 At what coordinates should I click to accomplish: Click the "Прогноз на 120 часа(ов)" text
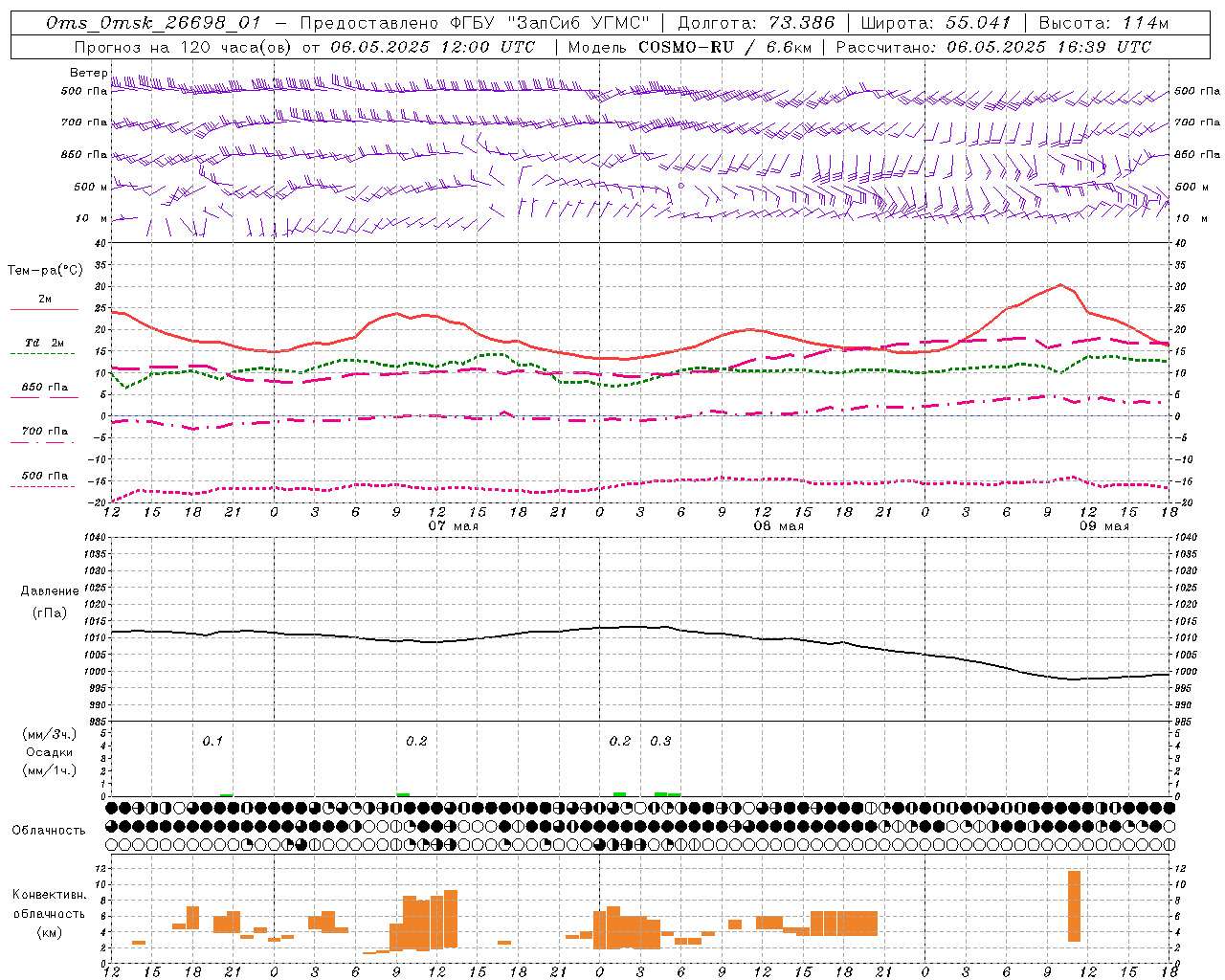(185, 47)
